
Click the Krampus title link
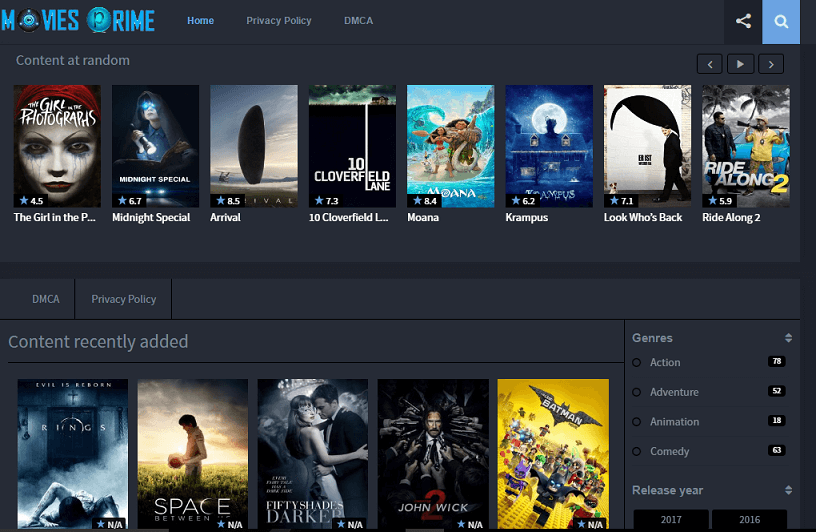[527, 218]
